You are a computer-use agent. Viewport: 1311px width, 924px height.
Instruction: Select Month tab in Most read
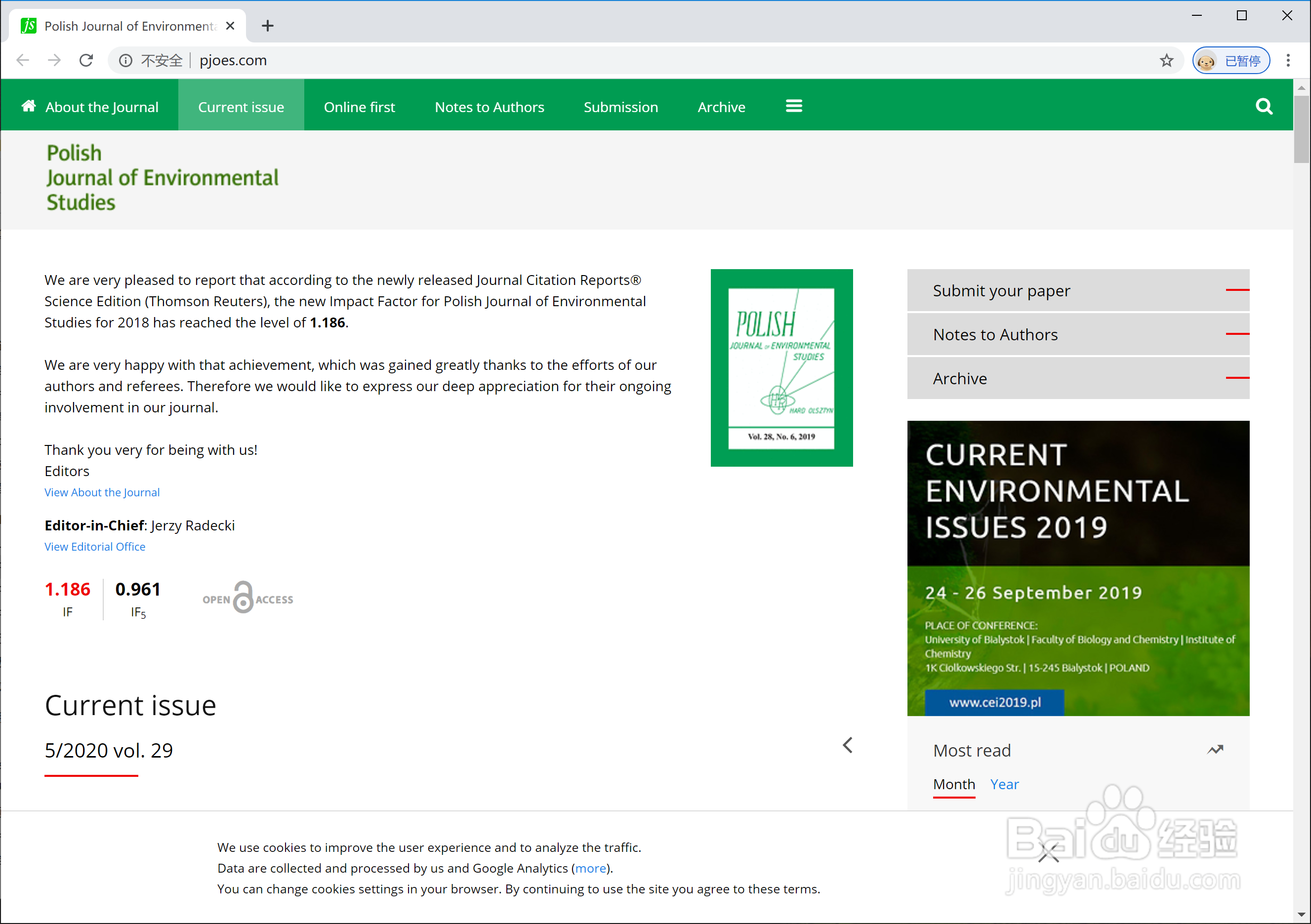[953, 784]
